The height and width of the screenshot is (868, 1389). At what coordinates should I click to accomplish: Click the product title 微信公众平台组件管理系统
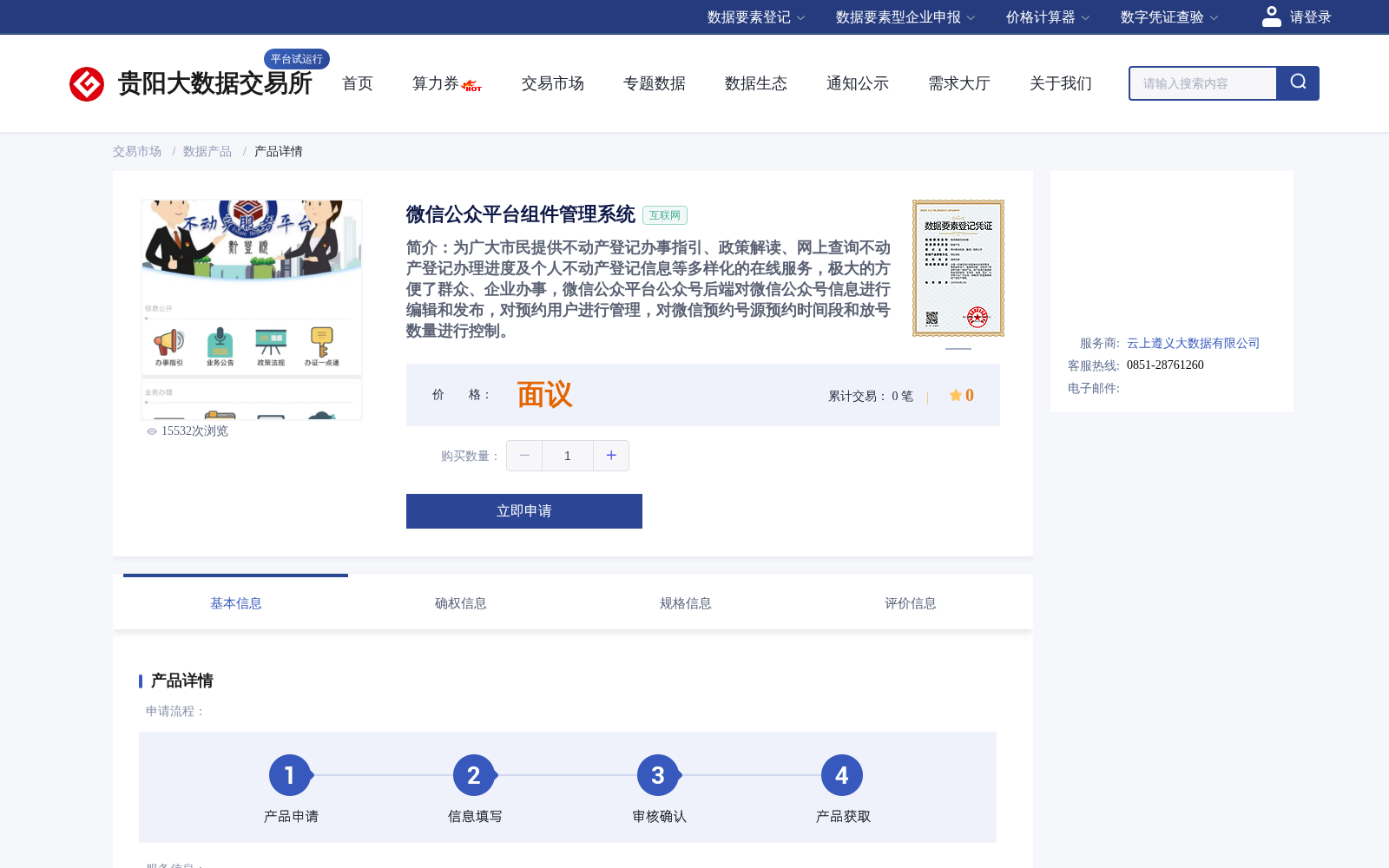521,214
